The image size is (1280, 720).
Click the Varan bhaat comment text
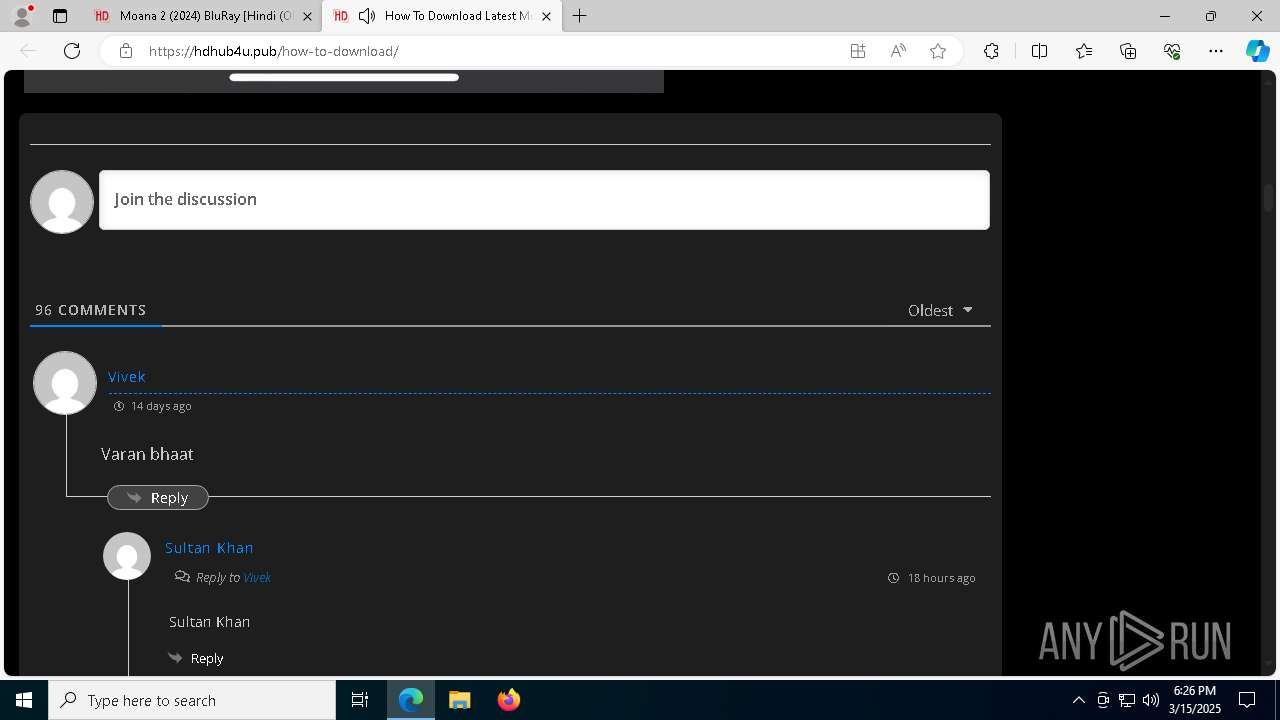tap(147, 454)
